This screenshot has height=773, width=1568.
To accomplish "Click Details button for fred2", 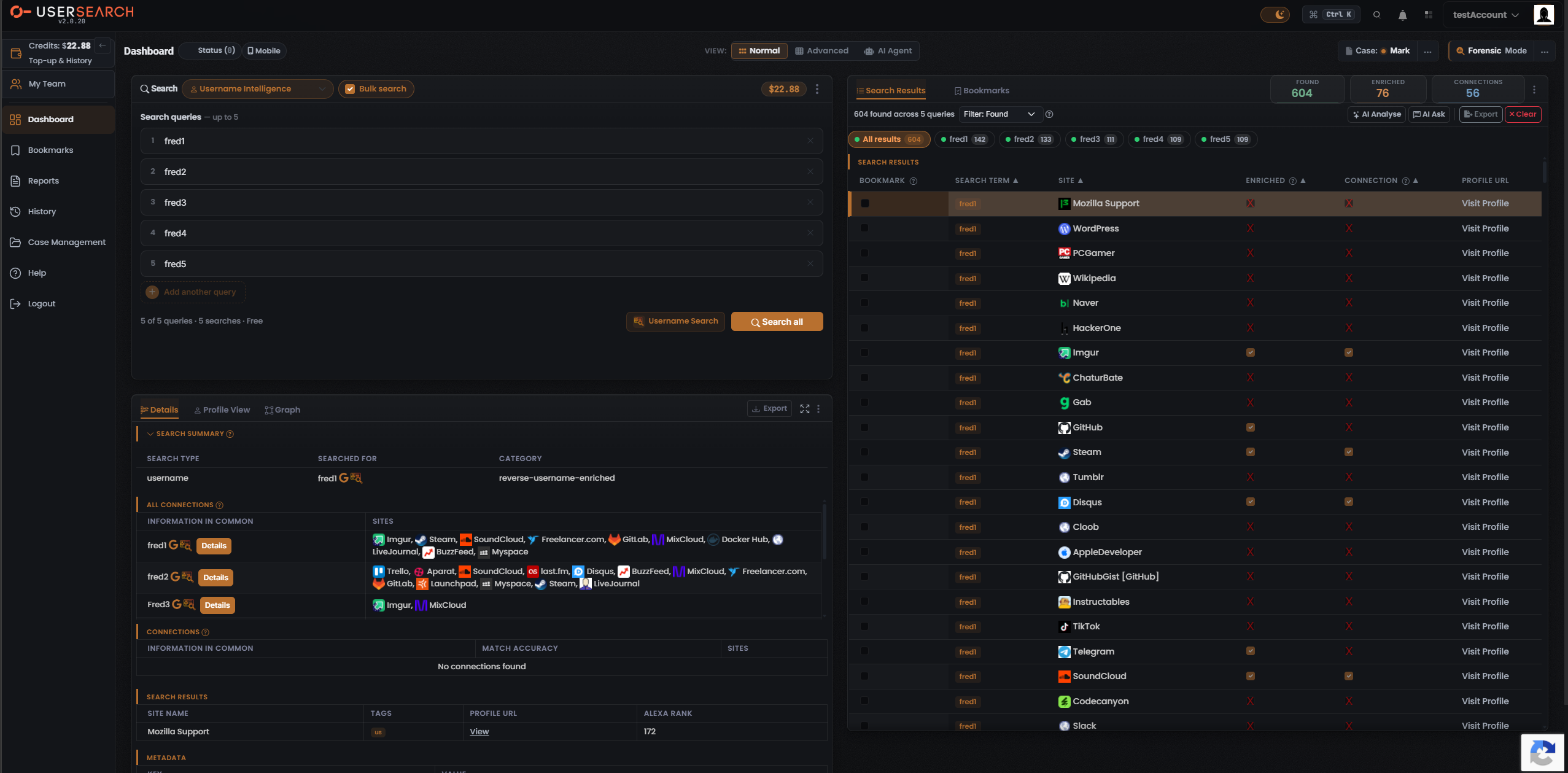I will 215,578.
